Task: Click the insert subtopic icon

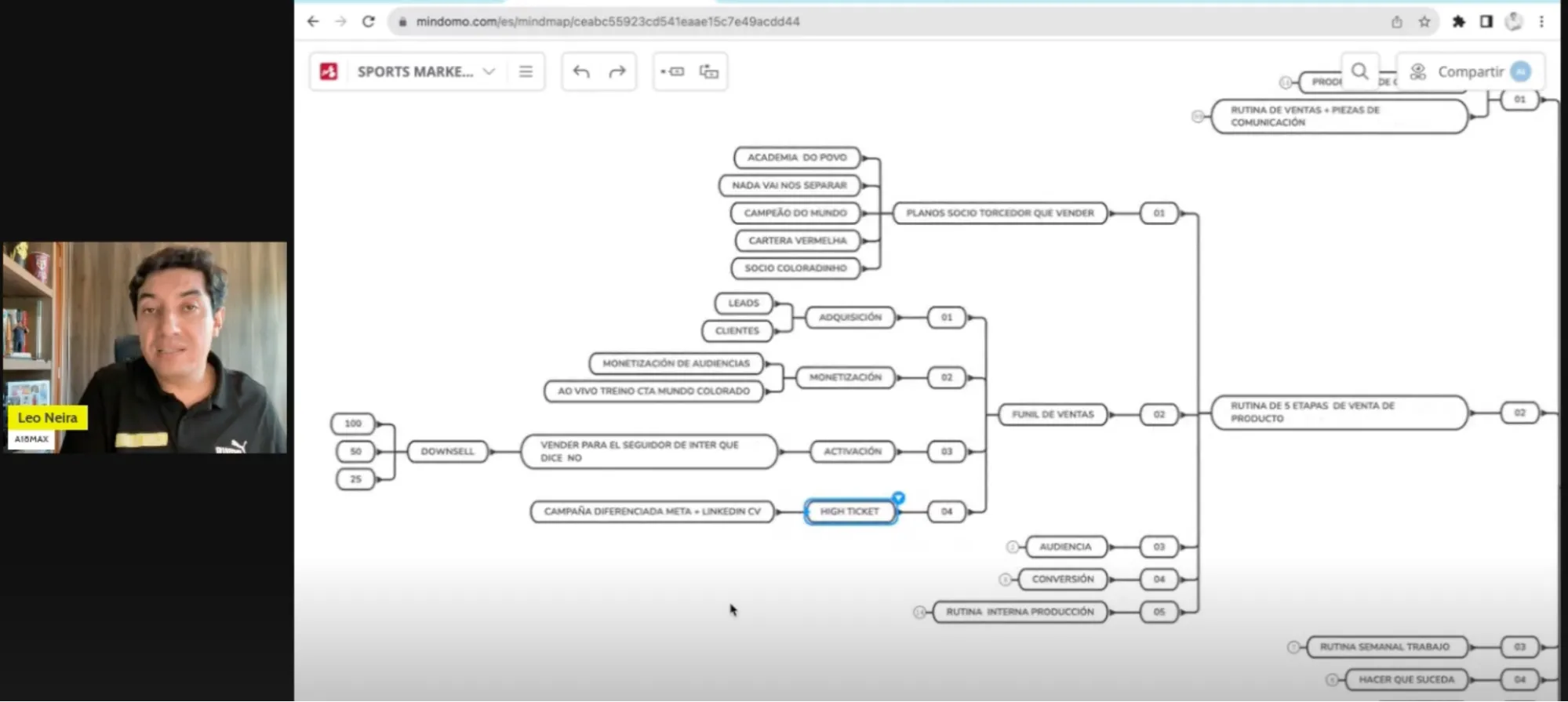Action: [672, 71]
